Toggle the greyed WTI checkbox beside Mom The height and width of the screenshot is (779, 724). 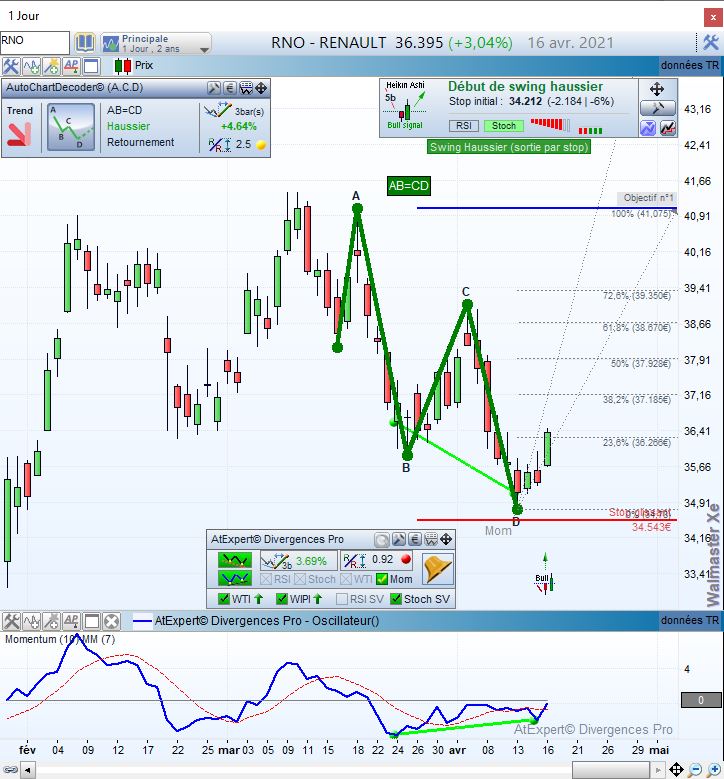[346, 579]
